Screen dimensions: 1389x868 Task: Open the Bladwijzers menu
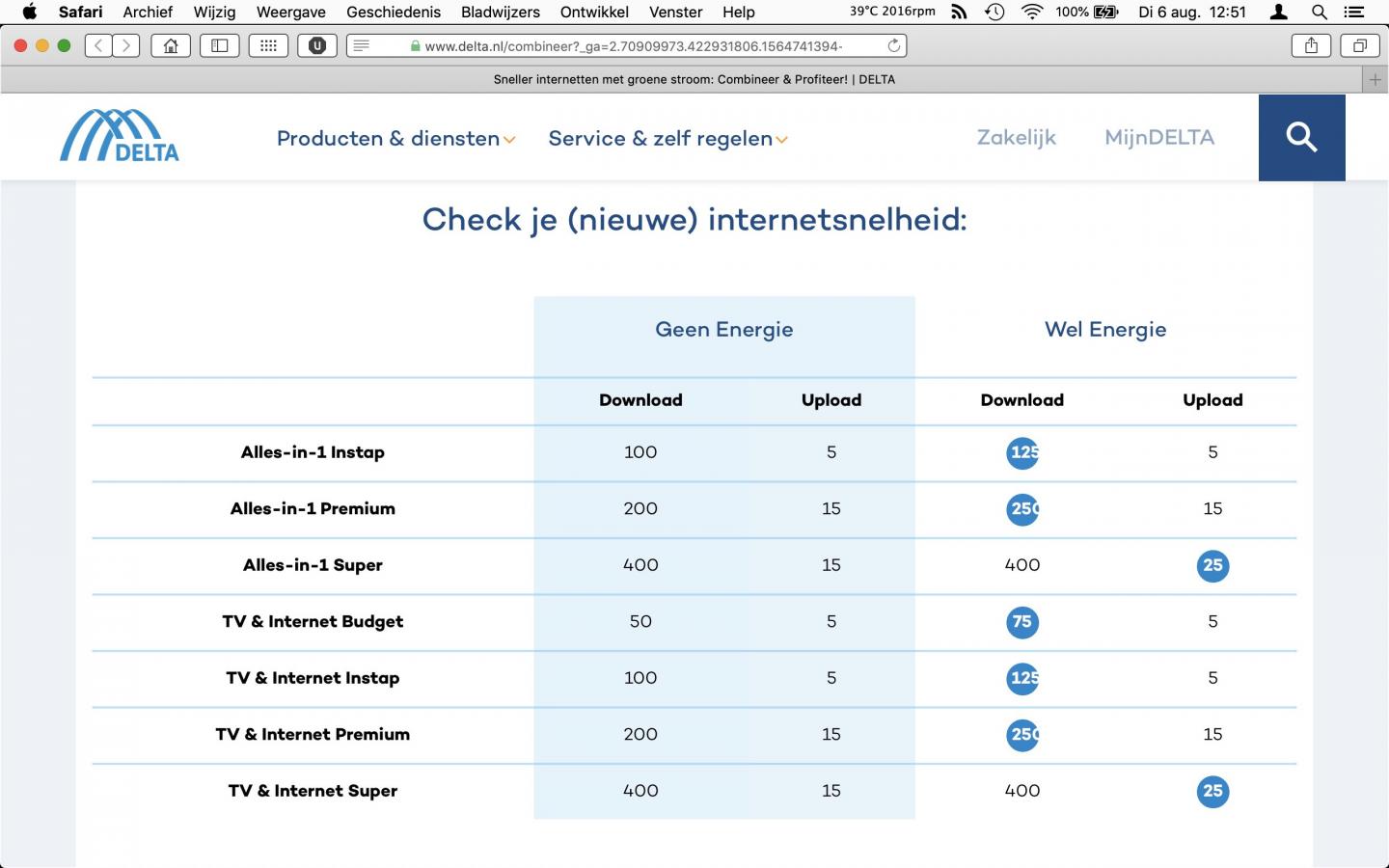(501, 12)
